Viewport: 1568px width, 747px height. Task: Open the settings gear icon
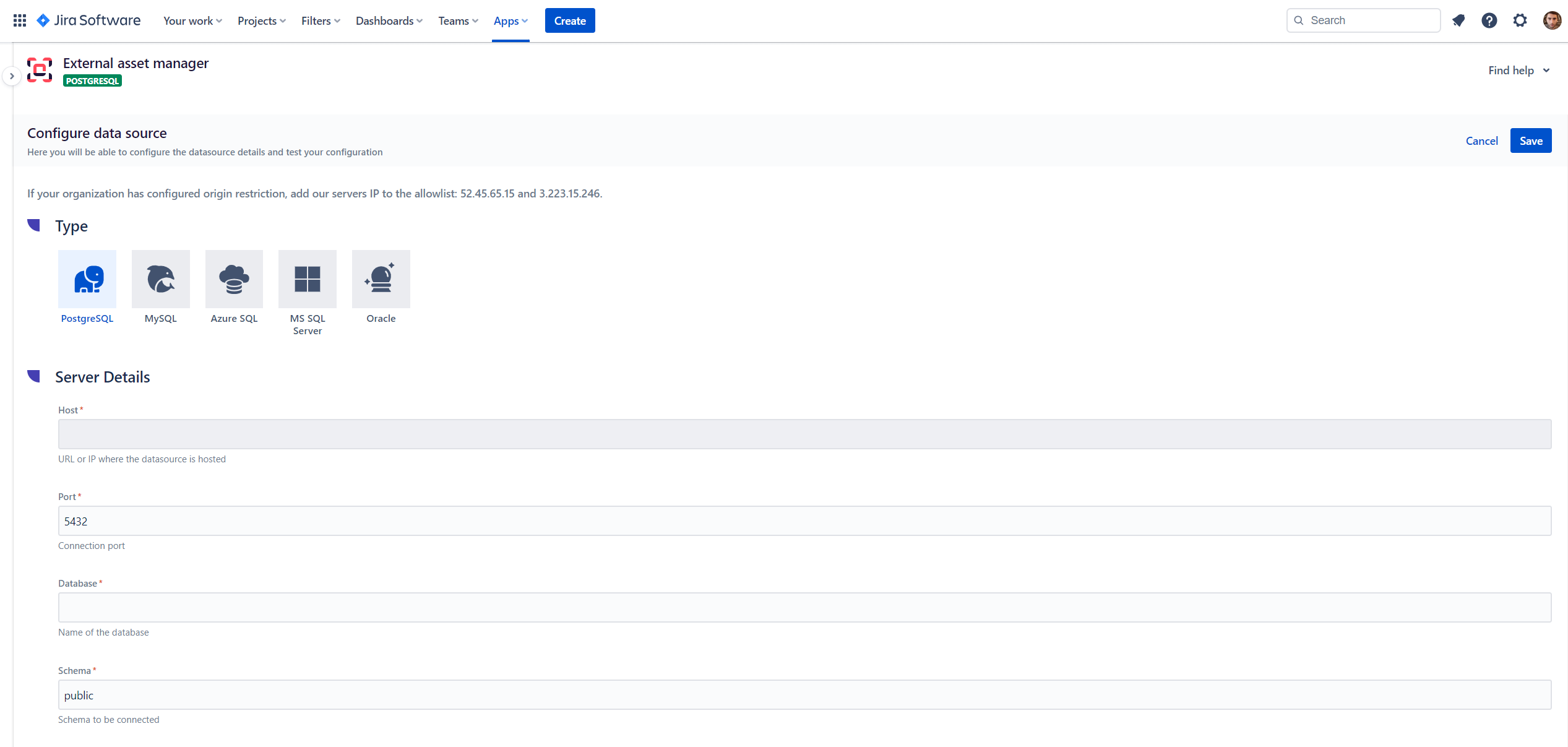pyautogui.click(x=1520, y=20)
